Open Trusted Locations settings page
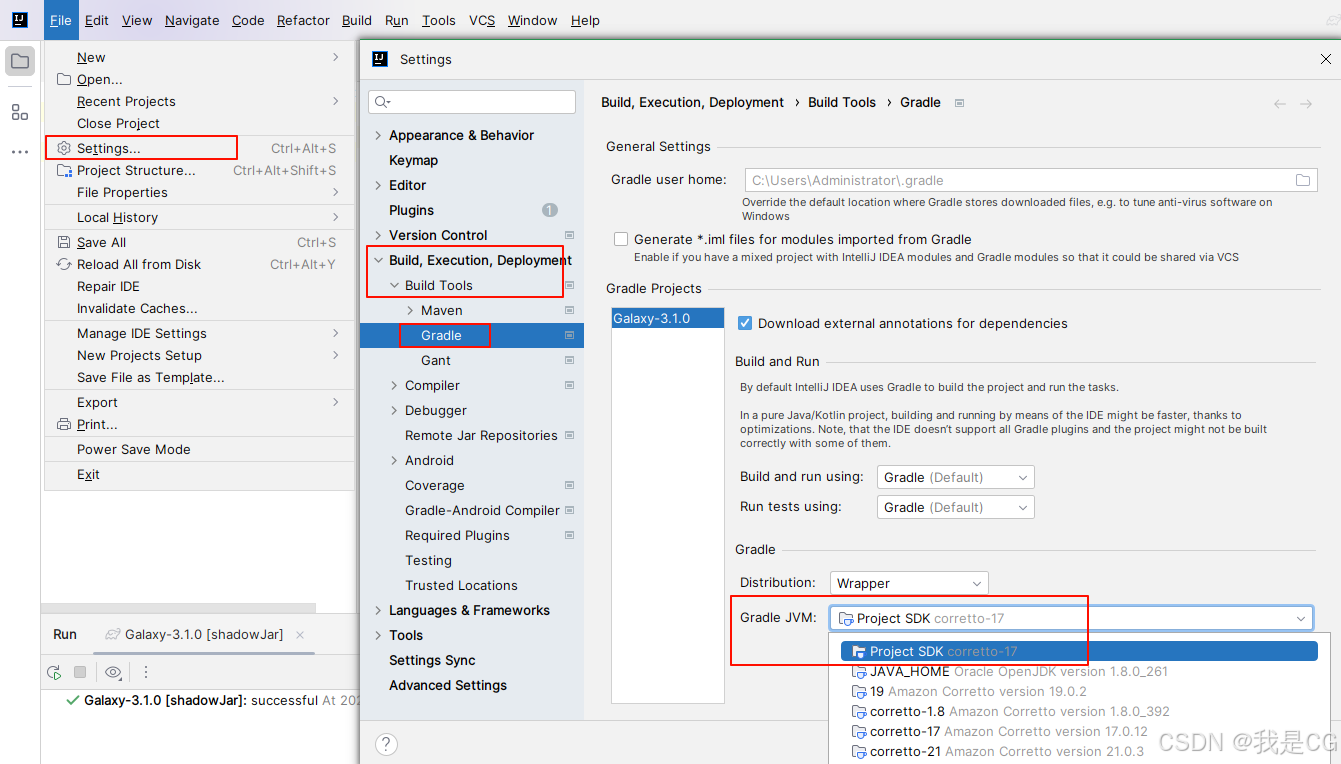1341x764 pixels. click(x=461, y=585)
